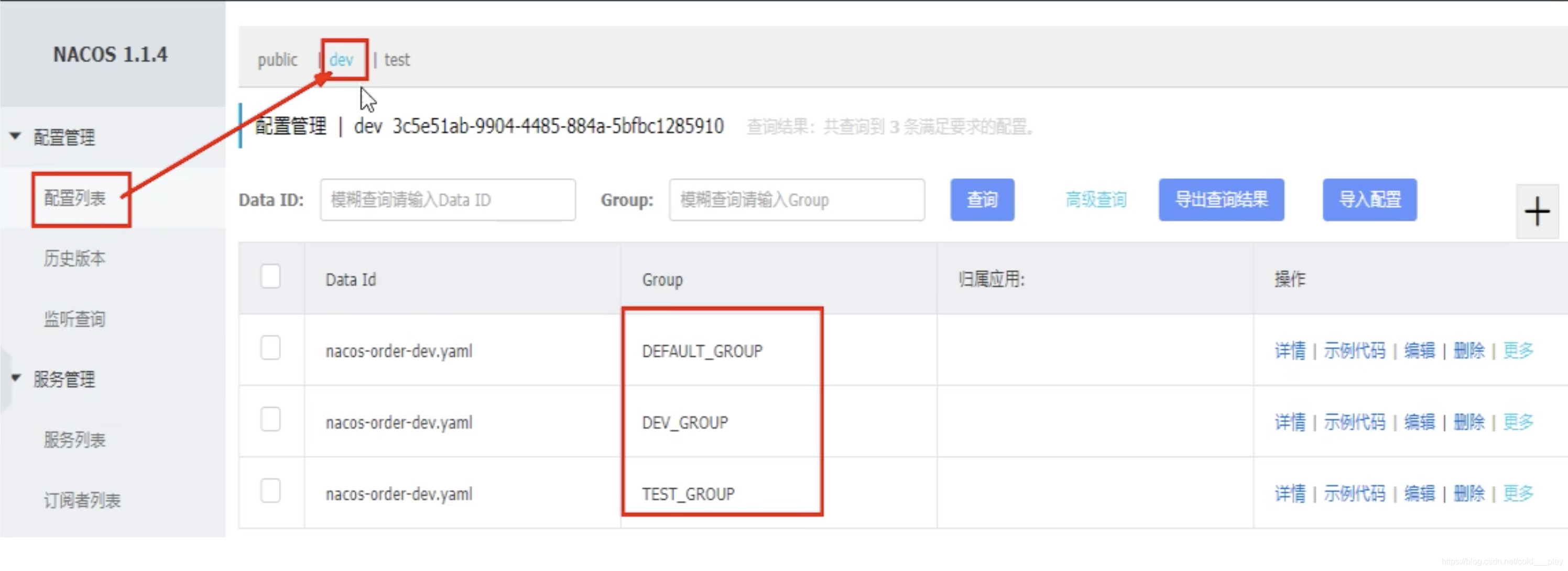Screen dimensions: 1568x571
Task: Open 历史版本 in the sidebar
Action: [x=75, y=258]
